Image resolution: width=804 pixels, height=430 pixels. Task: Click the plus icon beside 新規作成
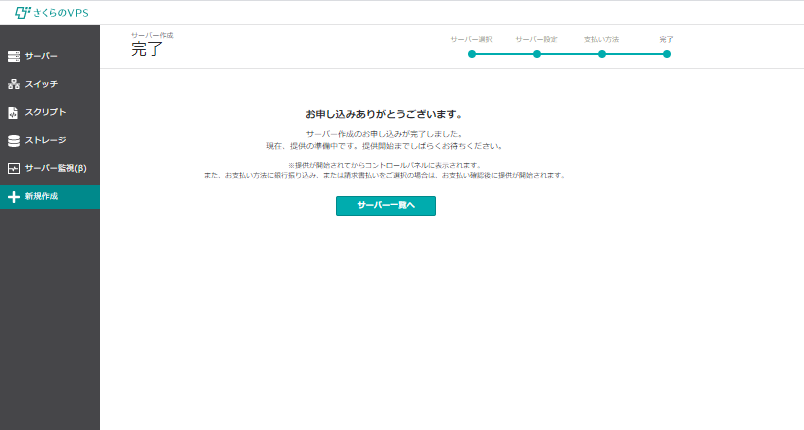tap(13, 197)
